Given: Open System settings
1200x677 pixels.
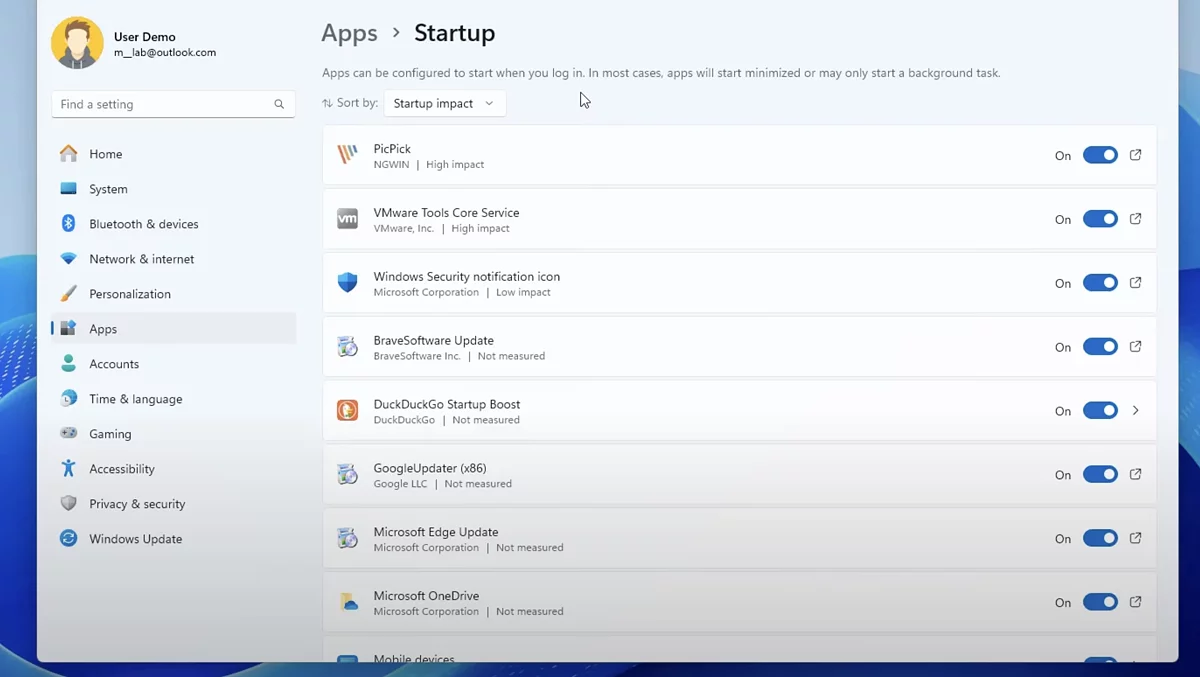Looking at the screenshot, I should [174, 189].
